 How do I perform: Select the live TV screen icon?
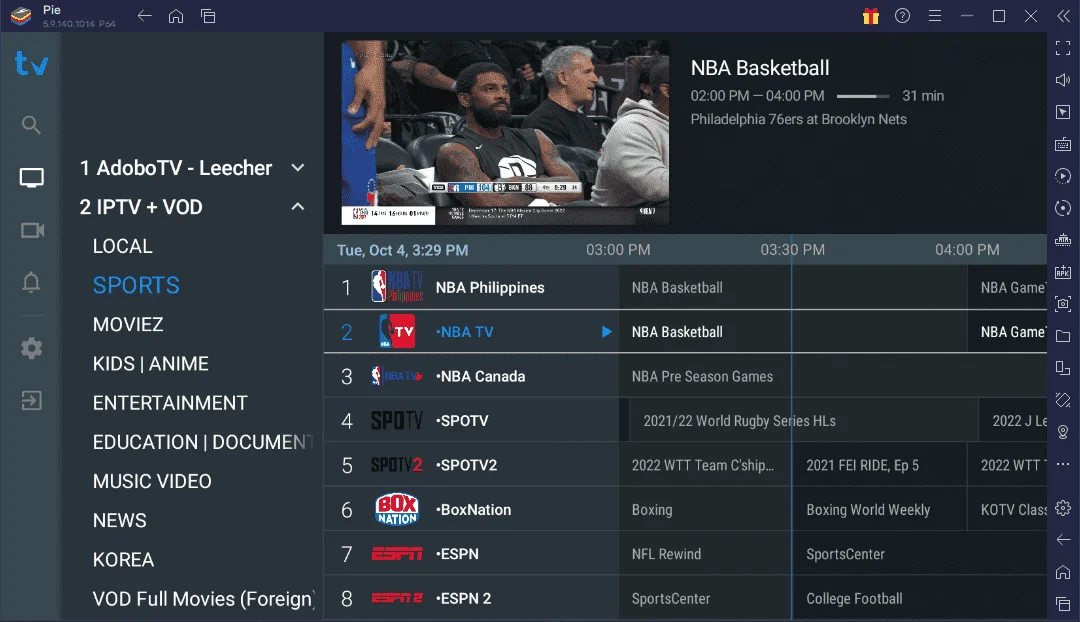31,178
